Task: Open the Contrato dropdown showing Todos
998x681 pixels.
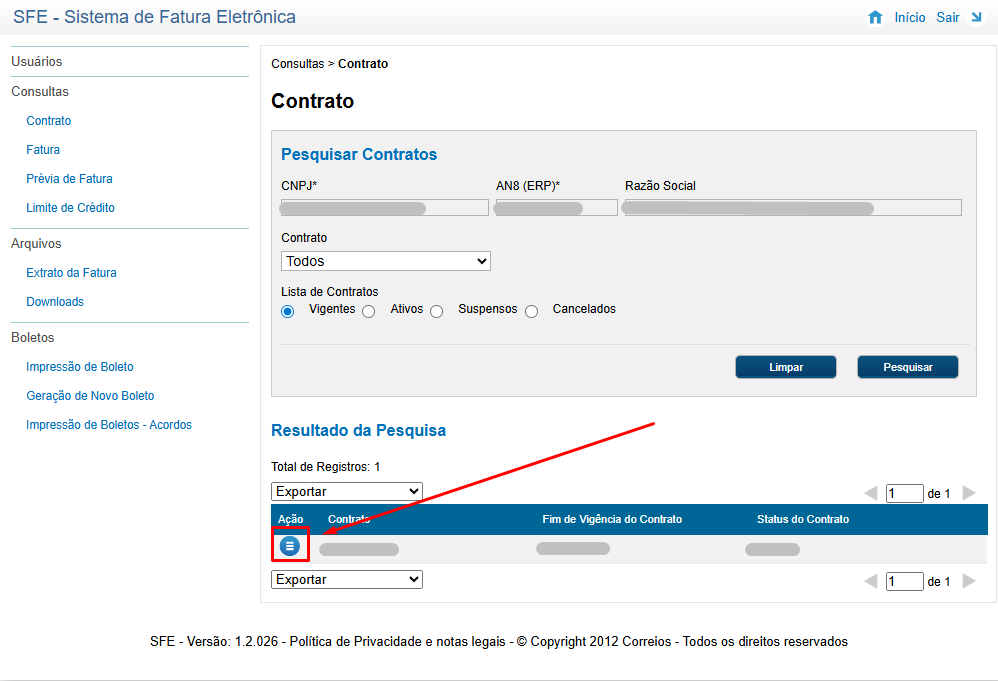Action: click(386, 261)
